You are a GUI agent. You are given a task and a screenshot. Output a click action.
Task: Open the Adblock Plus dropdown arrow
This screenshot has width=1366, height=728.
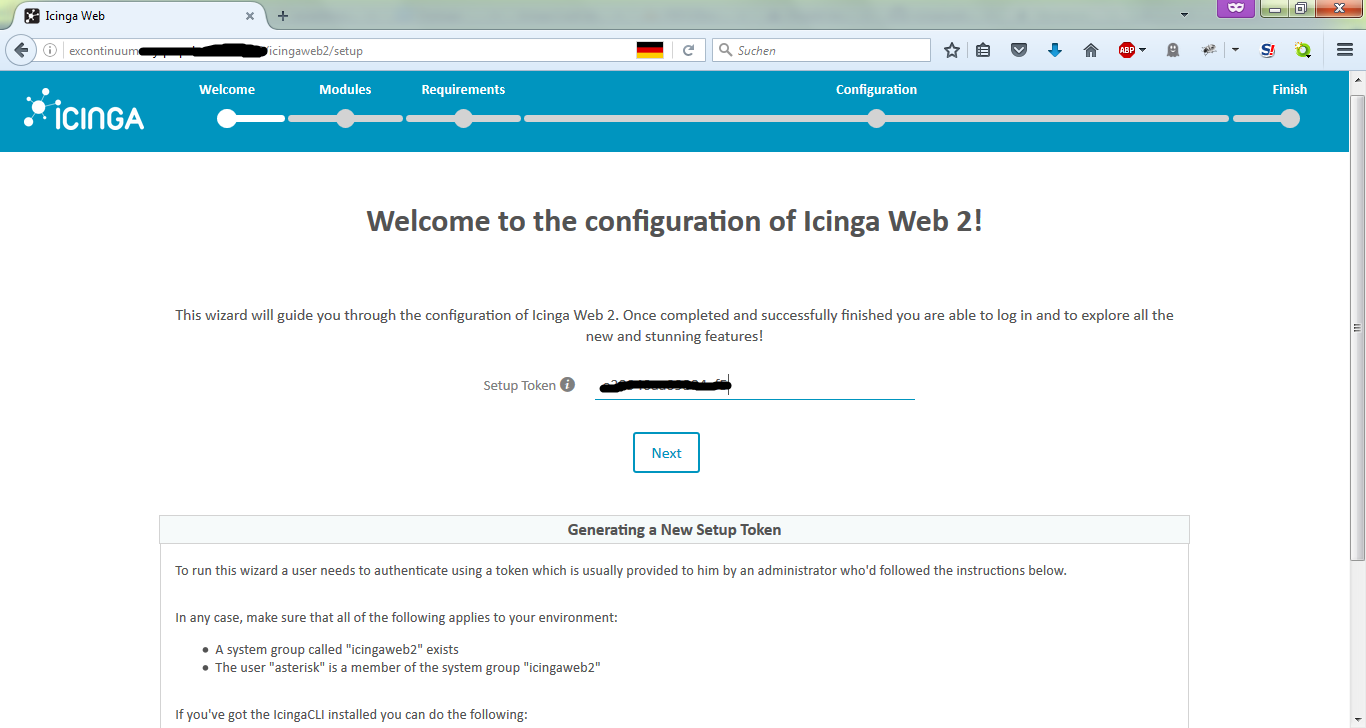(1143, 50)
